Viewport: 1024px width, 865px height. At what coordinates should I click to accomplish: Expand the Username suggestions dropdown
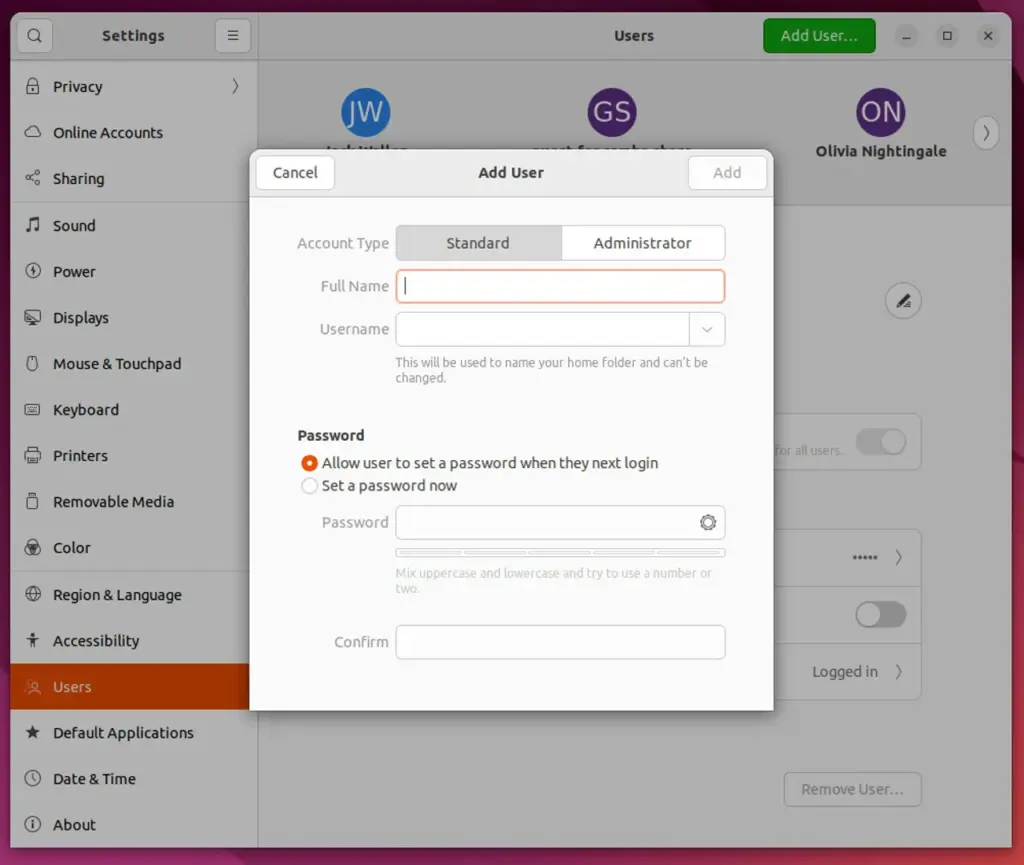point(707,329)
